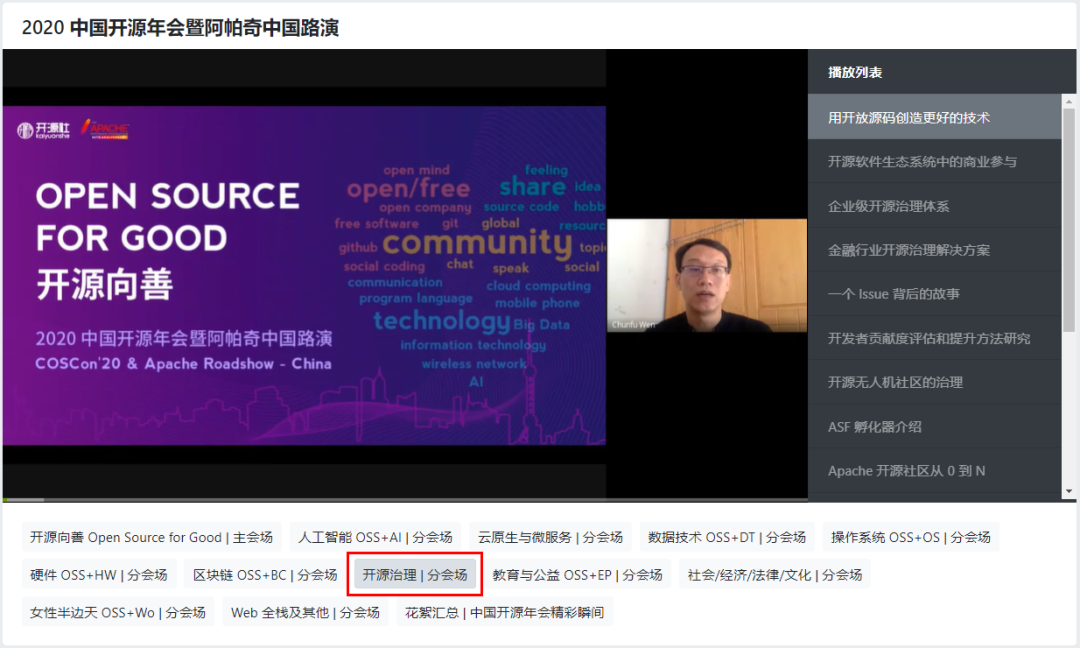The width and height of the screenshot is (1080, 648).
Task: Open 花絮汇总 中国开源年会精彩瞬间 tab
Action: click(x=504, y=612)
